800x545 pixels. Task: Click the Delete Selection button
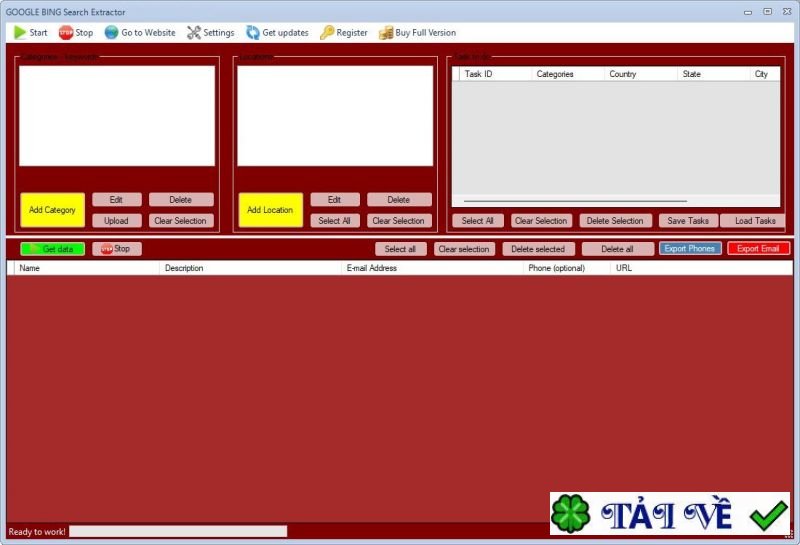click(x=615, y=220)
